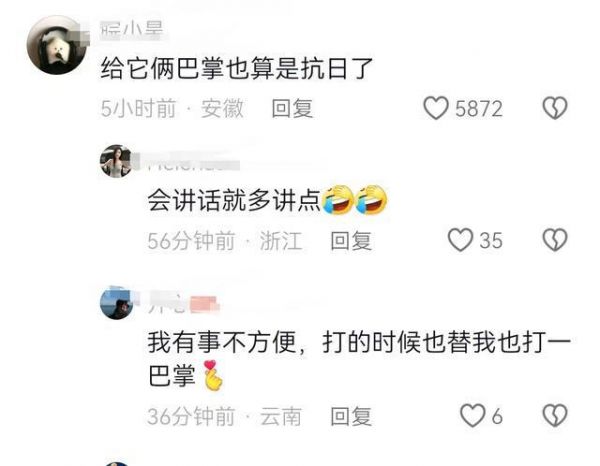The height and width of the screenshot is (466, 600).
Task: Select reply text 会讲话就多讲点
Action: tap(234, 201)
